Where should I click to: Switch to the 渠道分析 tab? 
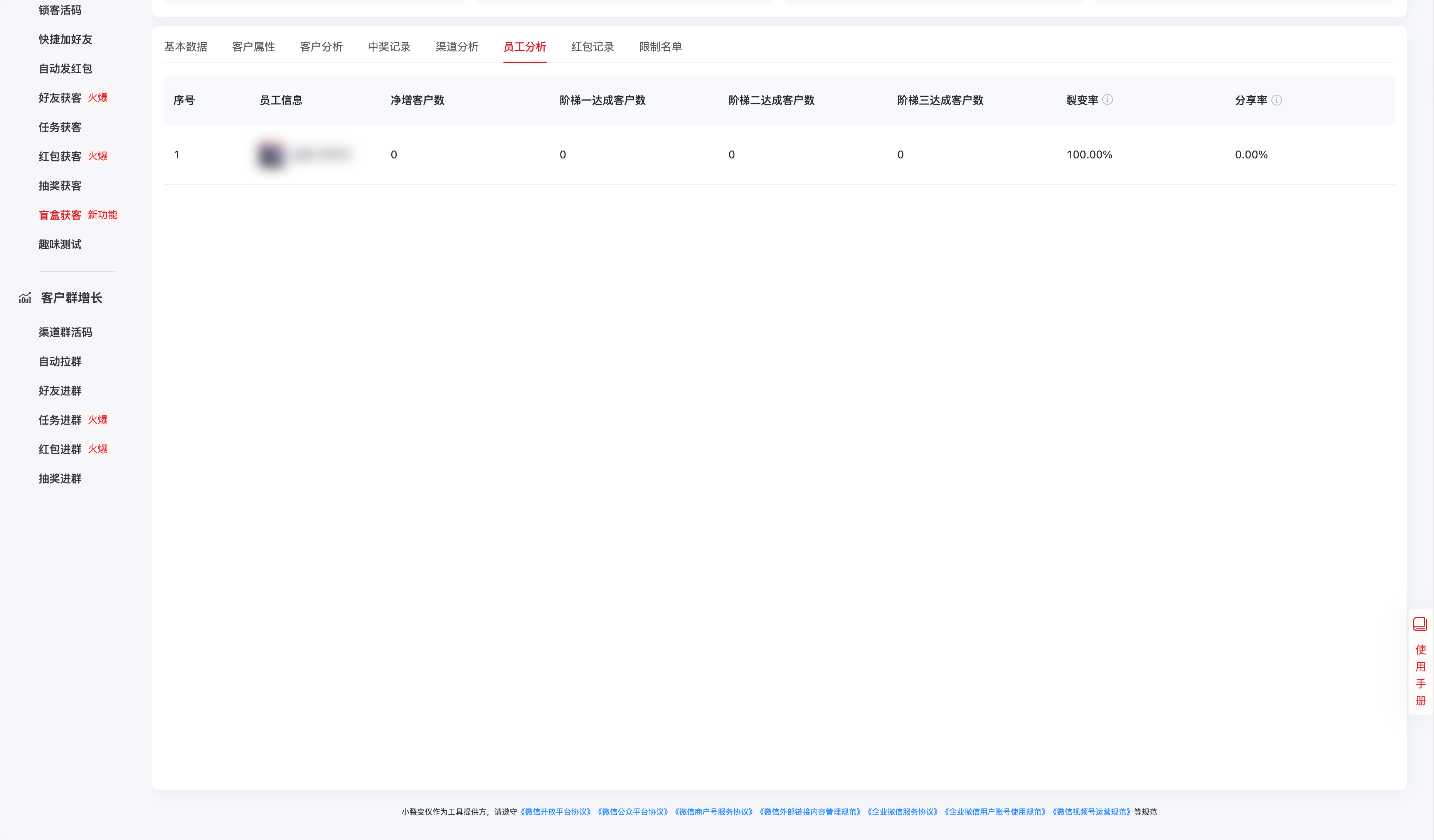pos(457,47)
